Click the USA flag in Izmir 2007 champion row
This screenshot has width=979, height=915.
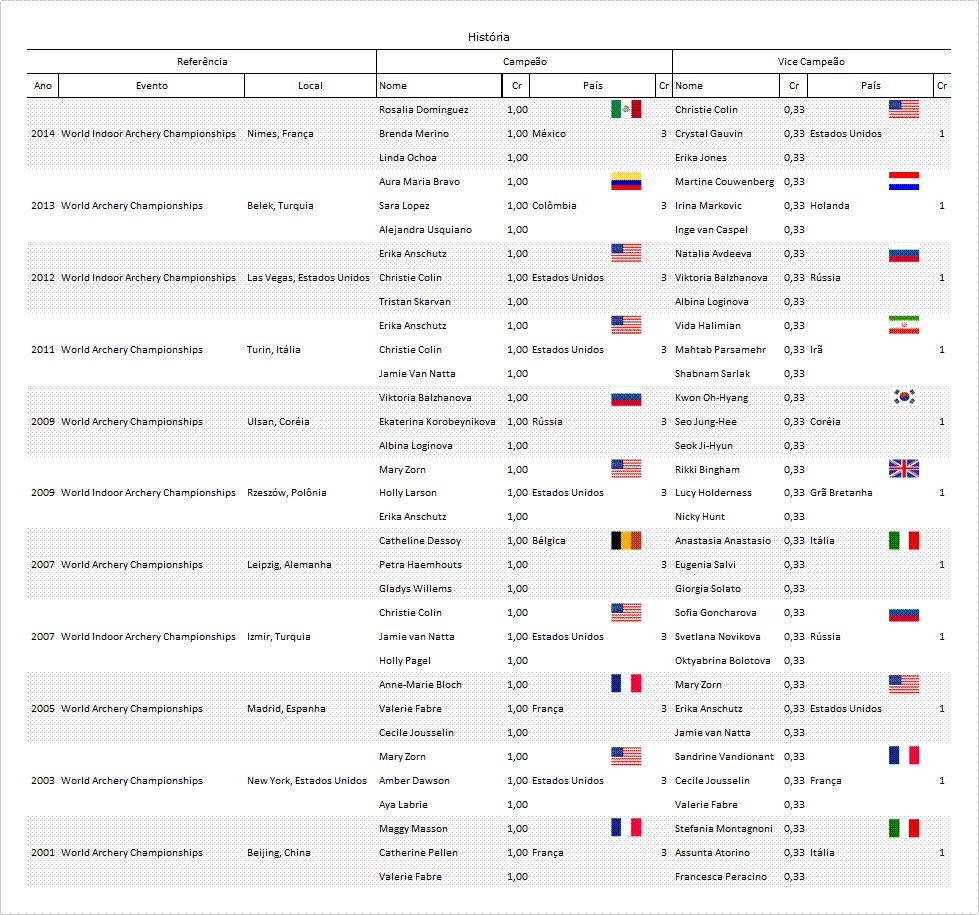[x=626, y=612]
